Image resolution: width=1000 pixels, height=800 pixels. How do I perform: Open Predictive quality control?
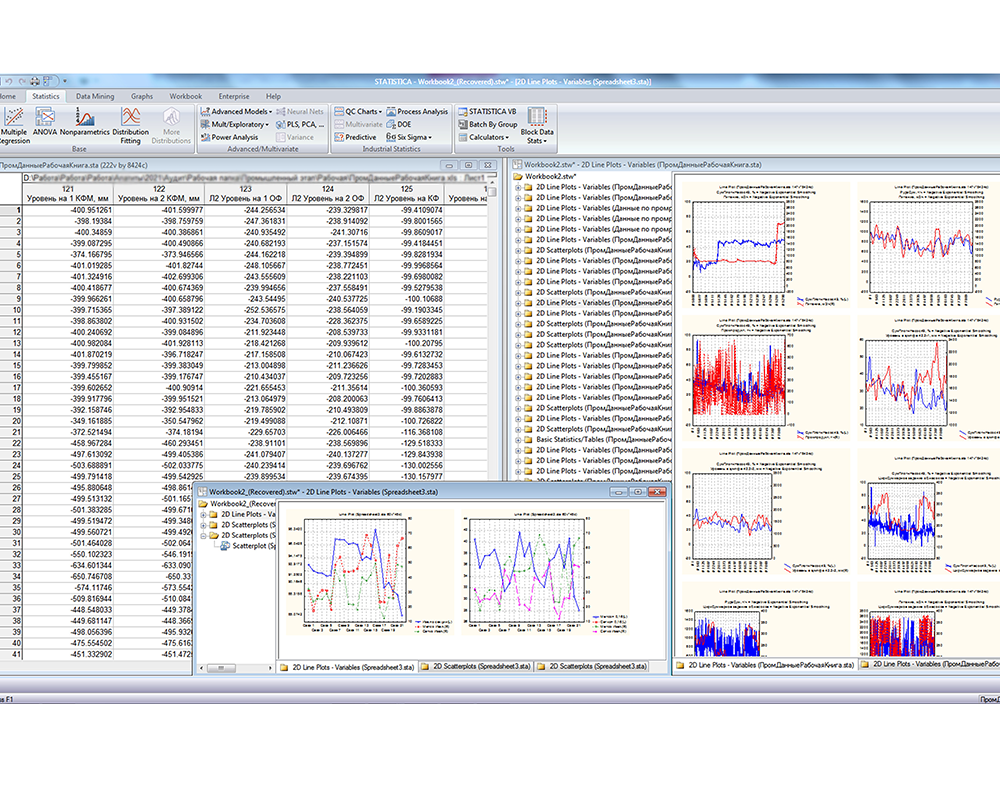click(x=355, y=137)
